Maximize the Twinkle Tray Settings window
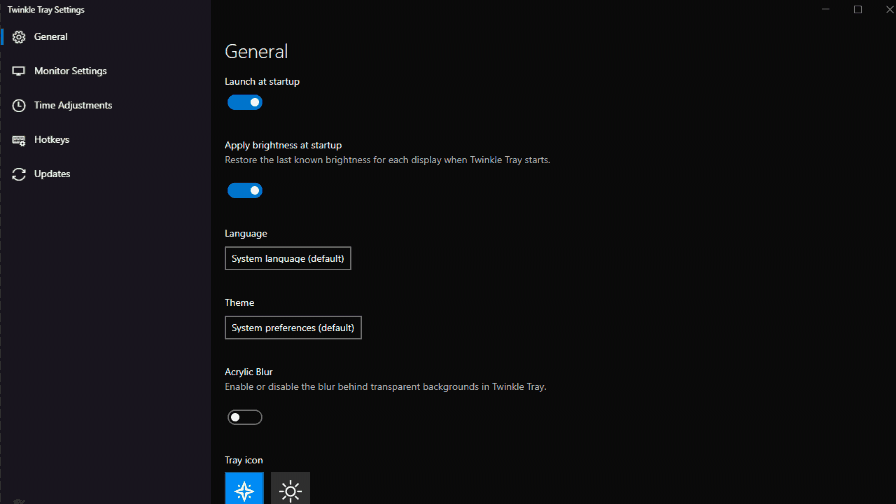896x504 pixels. pyautogui.click(x=857, y=9)
